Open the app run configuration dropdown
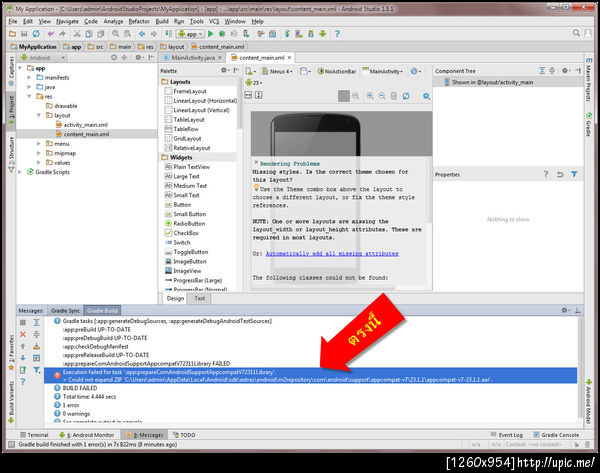The height and width of the screenshot is (473, 600). click(x=190, y=34)
